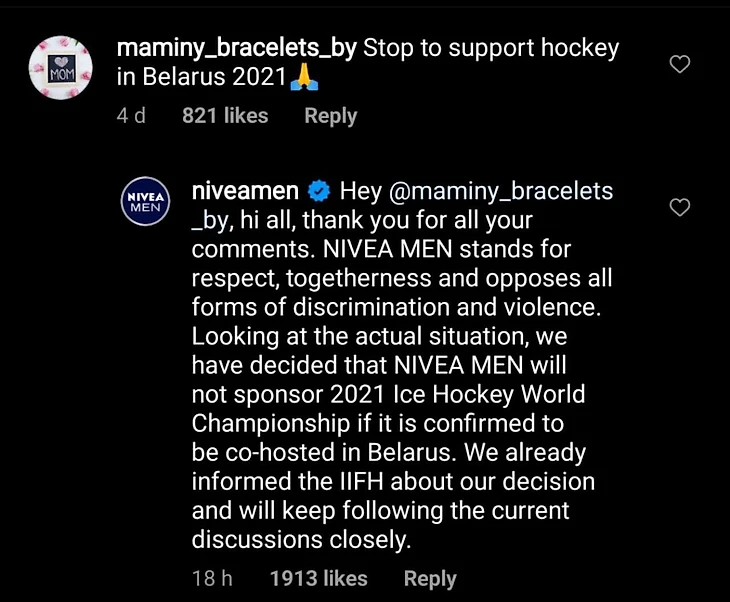Like the maminy_bracelets_by comment with the heart
Viewport: 730px width, 602px height.
tap(679, 65)
